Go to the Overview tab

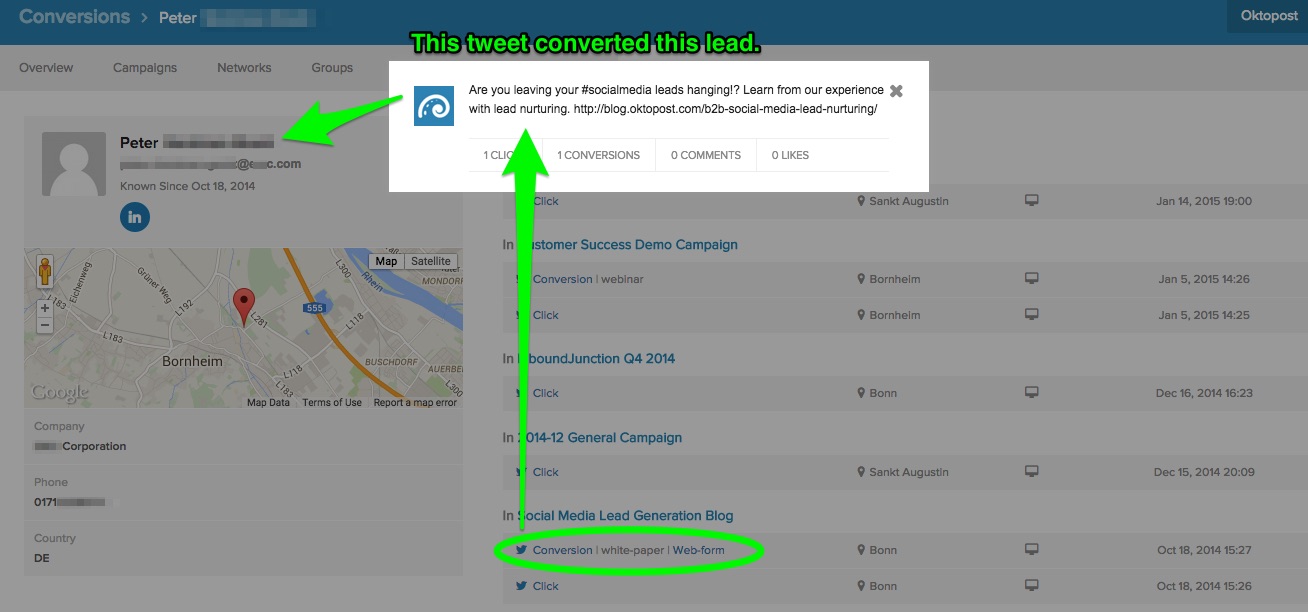pyautogui.click(x=46, y=68)
